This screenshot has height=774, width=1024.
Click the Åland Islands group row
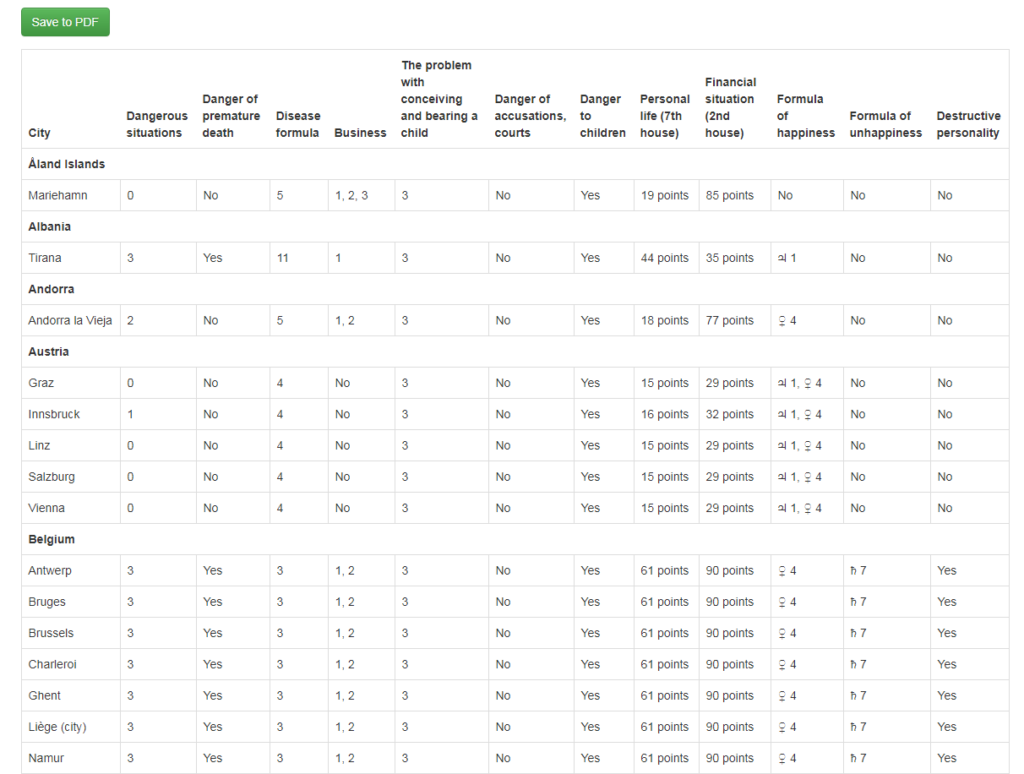(67, 164)
